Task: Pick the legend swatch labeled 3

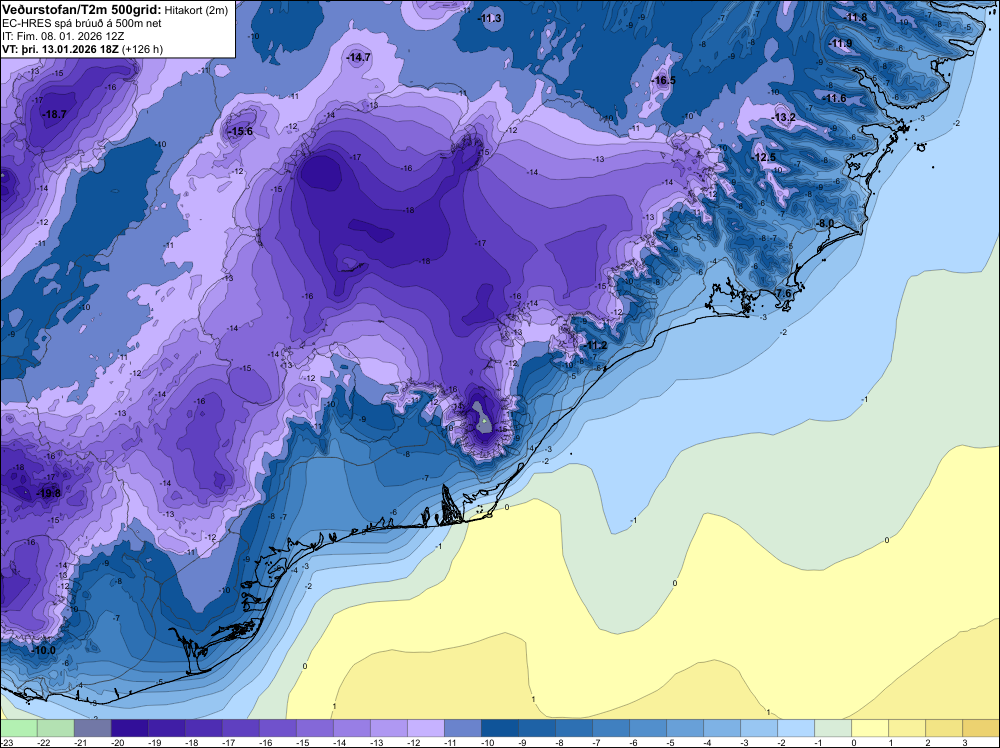Action: click(981, 728)
